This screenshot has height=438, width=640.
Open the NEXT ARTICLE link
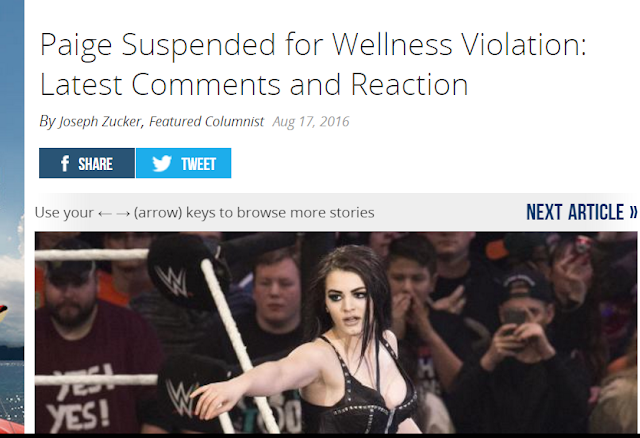click(582, 212)
